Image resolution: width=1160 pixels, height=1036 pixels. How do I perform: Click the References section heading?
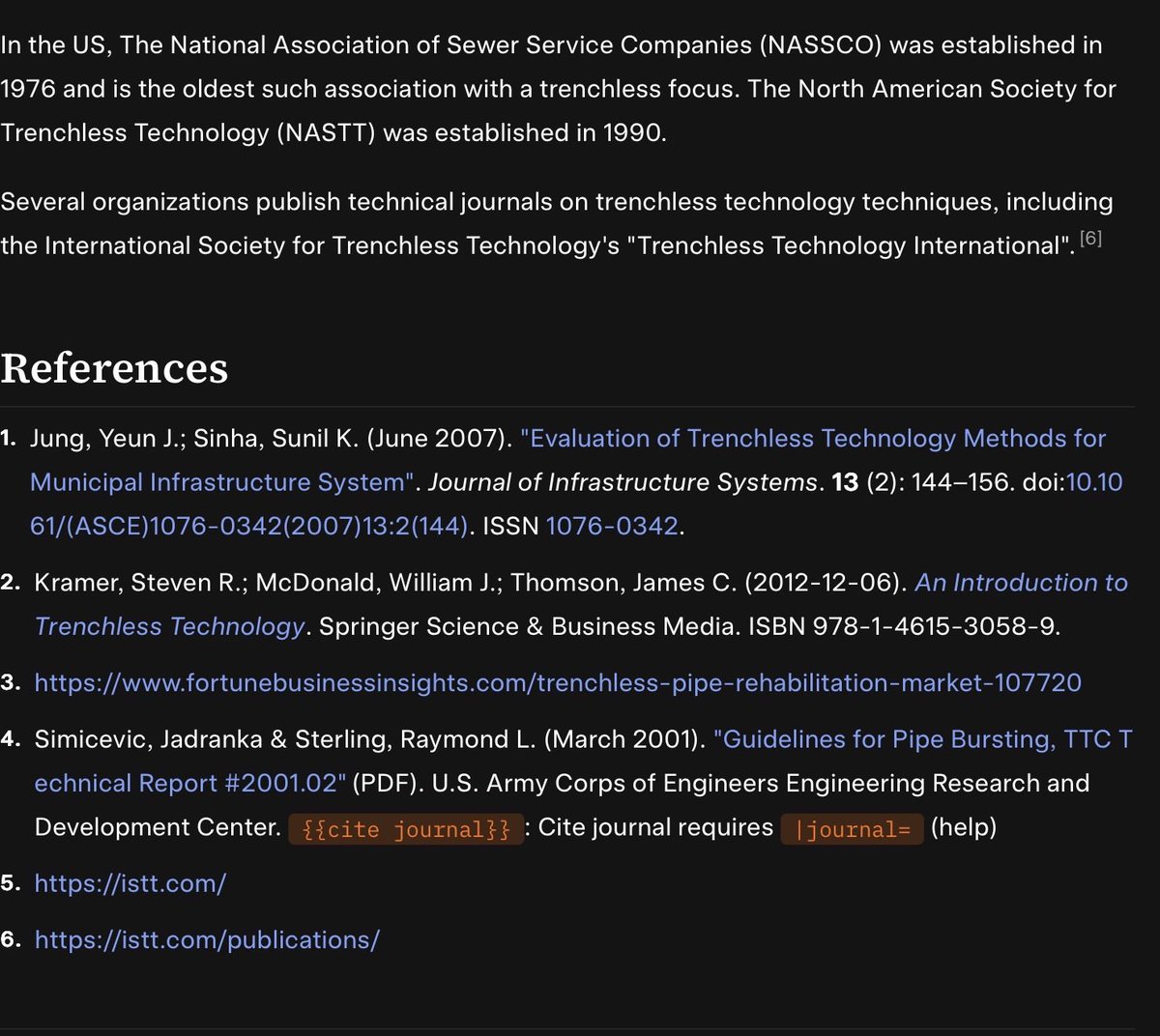(114, 368)
